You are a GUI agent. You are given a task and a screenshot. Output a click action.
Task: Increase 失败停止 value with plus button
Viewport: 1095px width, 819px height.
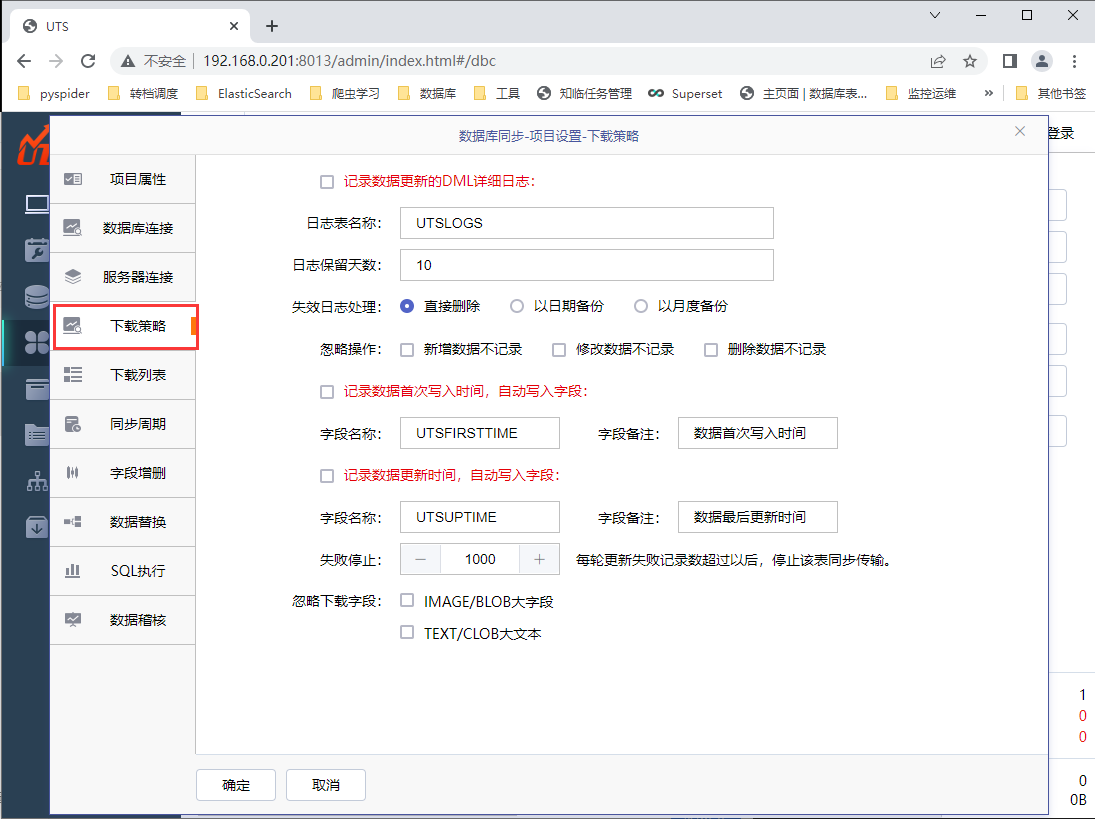coord(539,559)
